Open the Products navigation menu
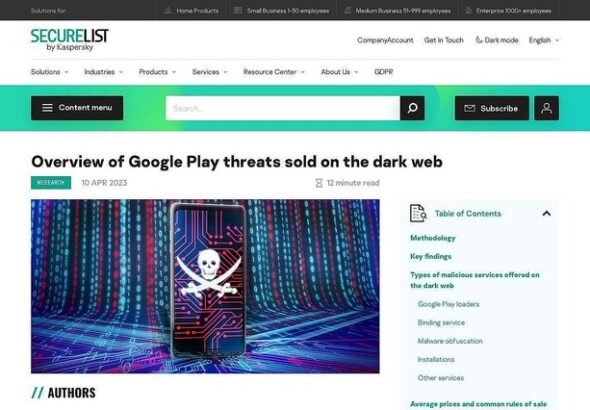 157,72
